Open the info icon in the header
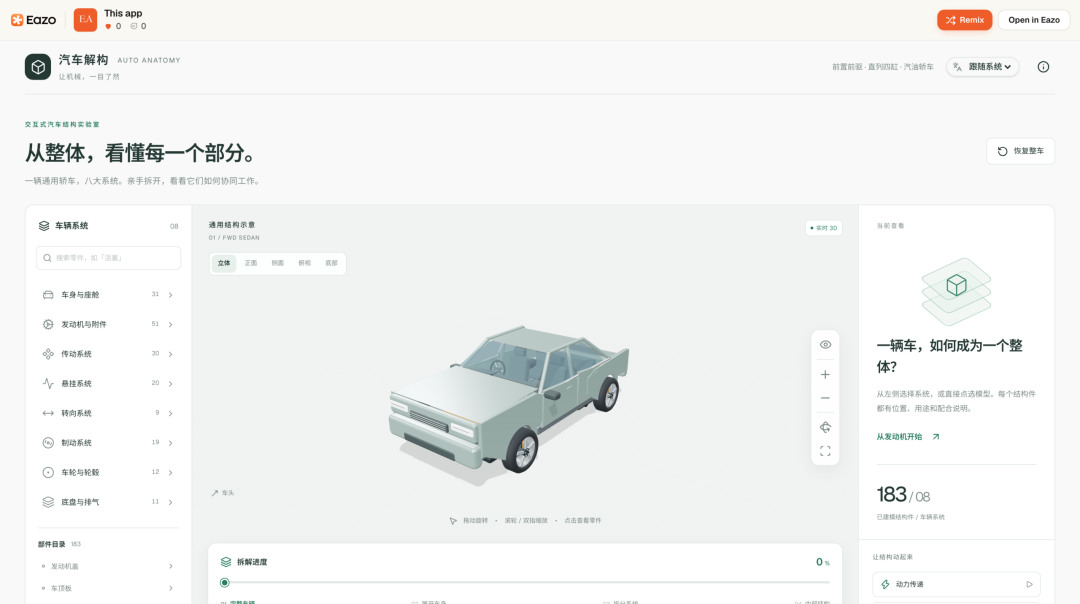 1043,67
